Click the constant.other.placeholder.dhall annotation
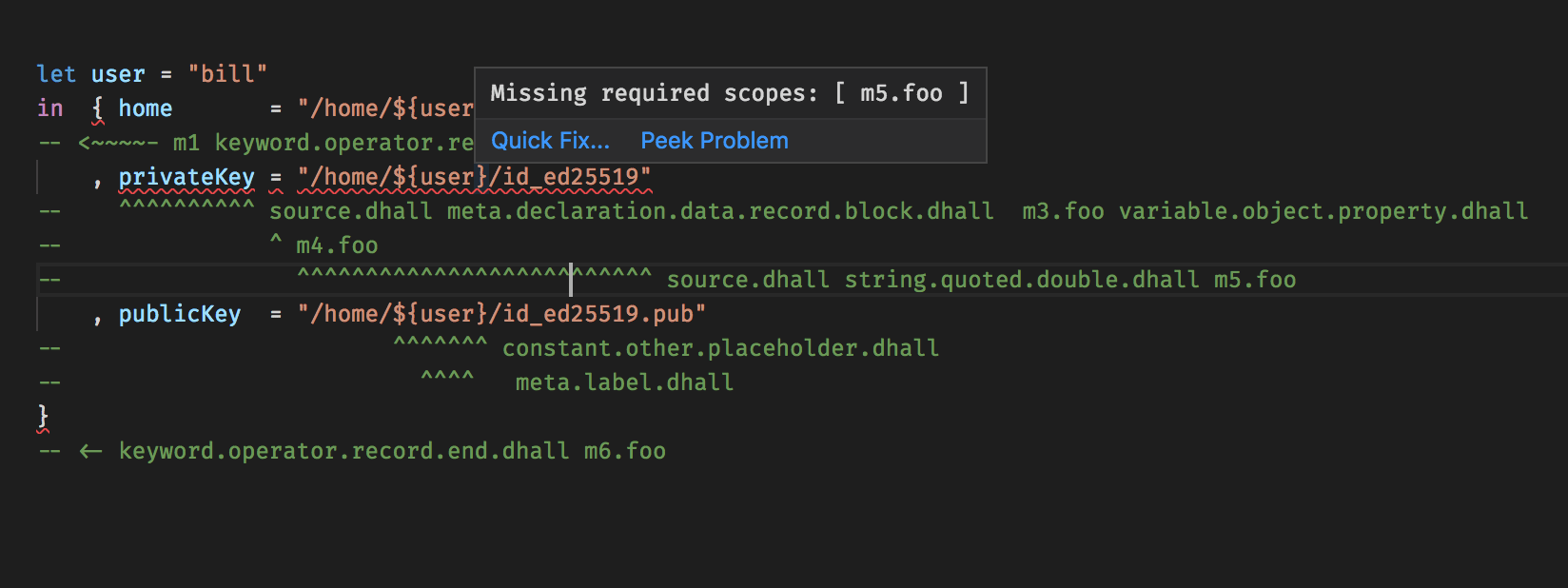Viewport: 1568px width, 588px height. pyautogui.click(x=719, y=347)
